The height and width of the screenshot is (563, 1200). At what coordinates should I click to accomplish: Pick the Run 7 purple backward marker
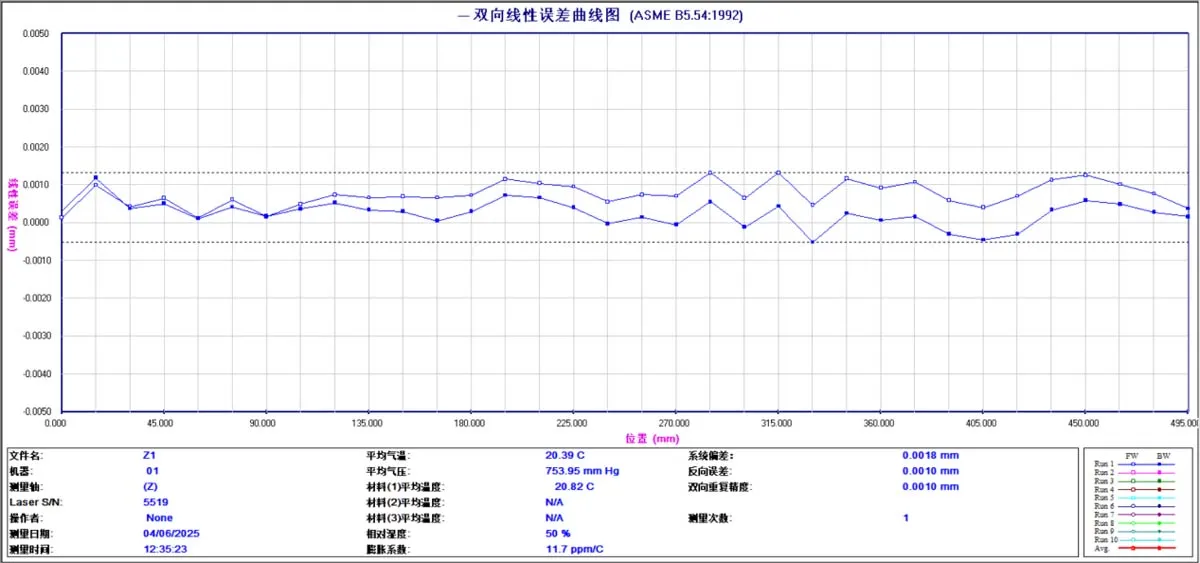(1159, 515)
